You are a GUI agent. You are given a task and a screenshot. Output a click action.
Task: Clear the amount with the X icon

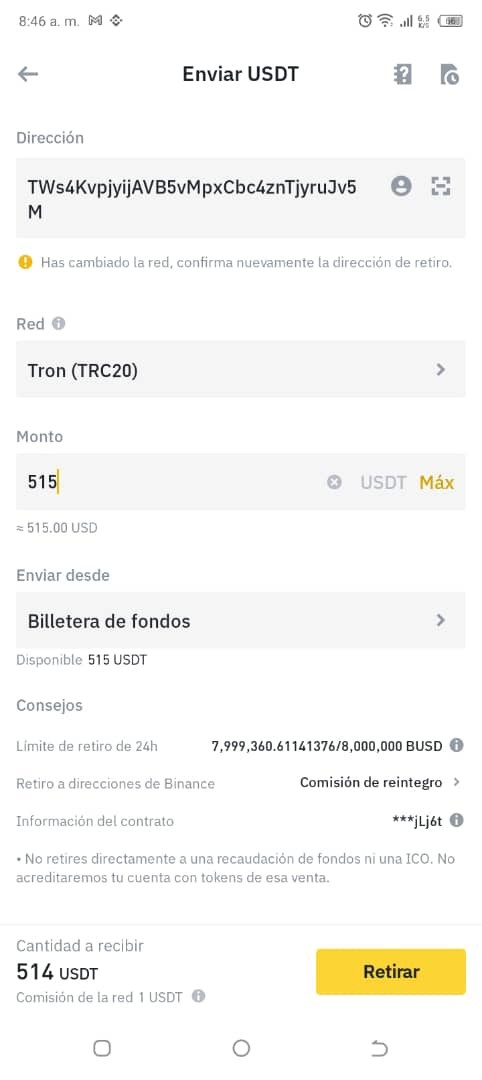334,482
